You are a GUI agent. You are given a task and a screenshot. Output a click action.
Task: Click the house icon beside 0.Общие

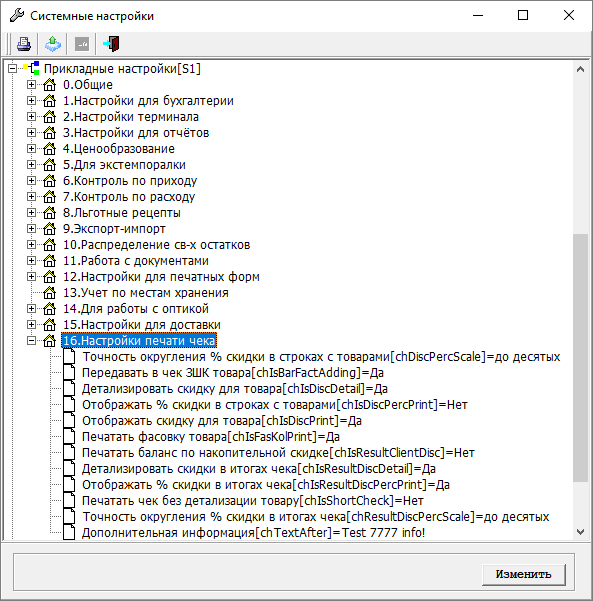(49, 85)
